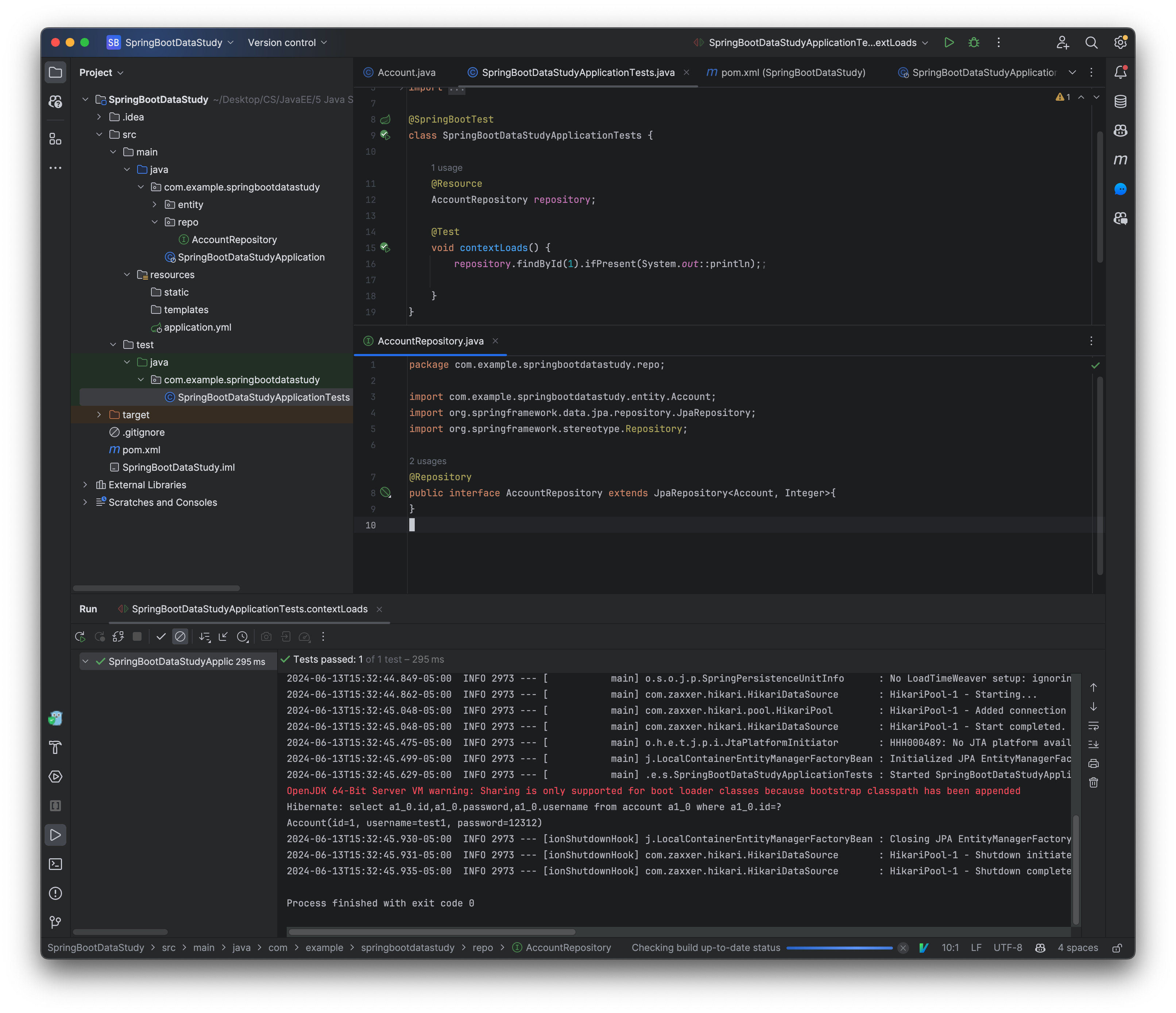Click build up-to-date progress bar

click(x=839, y=948)
